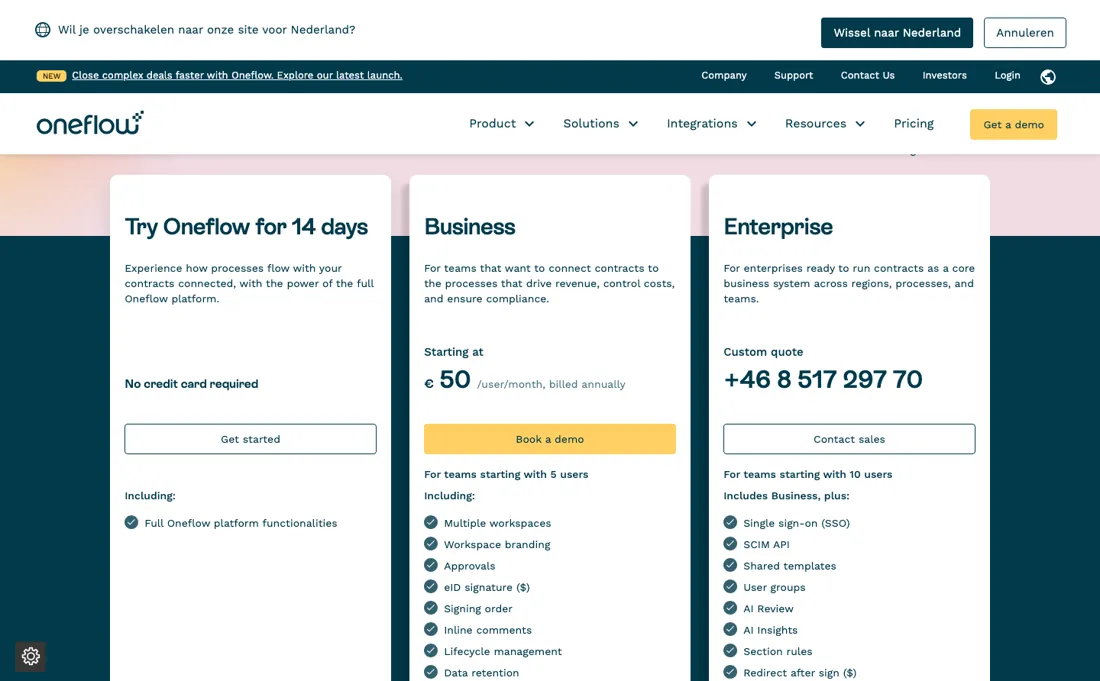1100x681 pixels.
Task: Click Get started on trial card
Action: (250, 439)
